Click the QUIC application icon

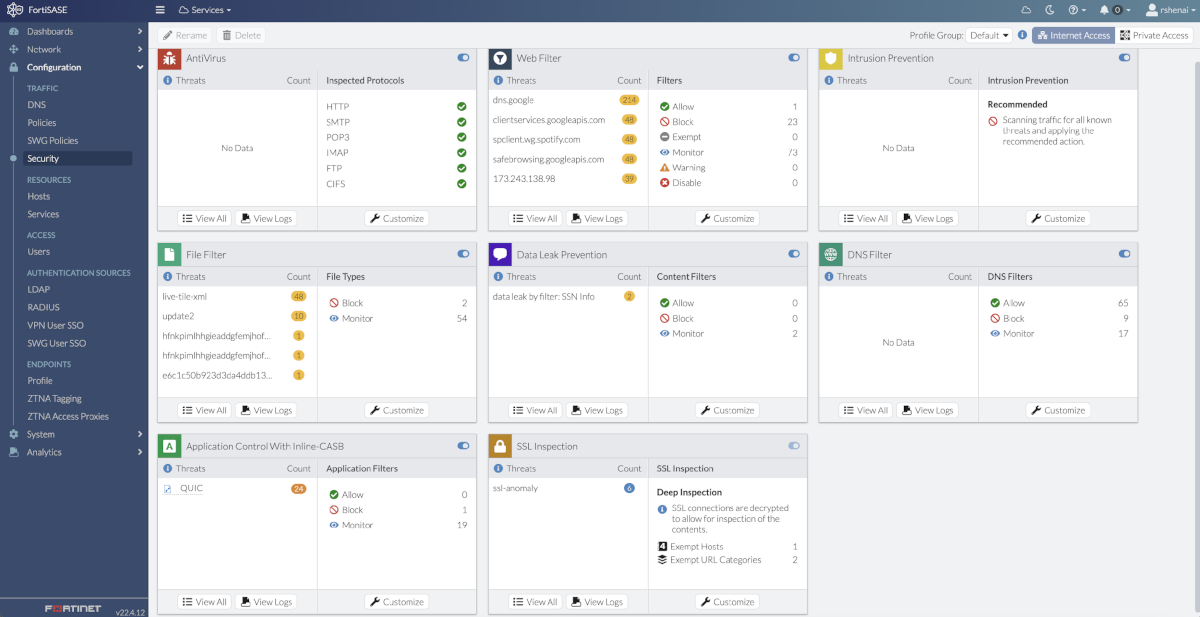[168, 489]
